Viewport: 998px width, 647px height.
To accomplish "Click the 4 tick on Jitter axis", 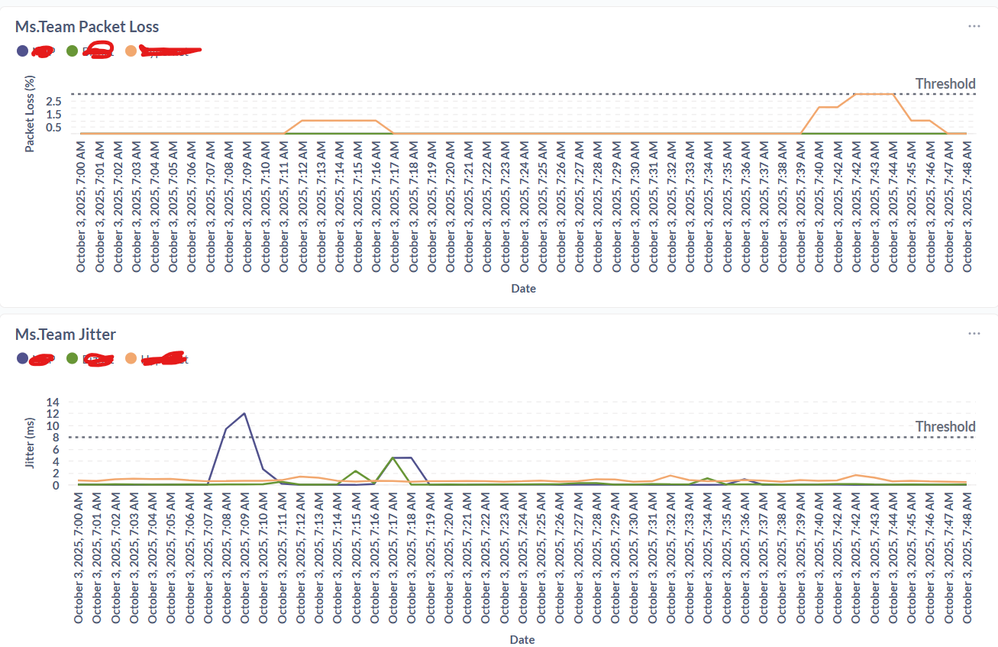I will tap(56, 462).
